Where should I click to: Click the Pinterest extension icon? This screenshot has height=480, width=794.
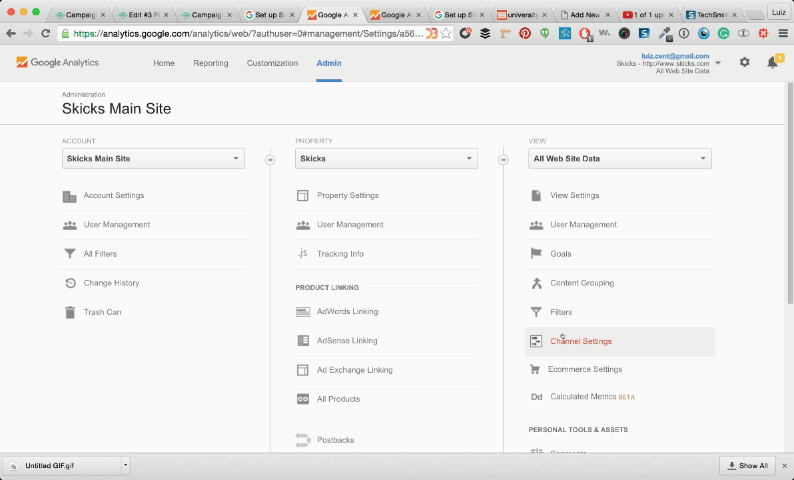[525, 33]
